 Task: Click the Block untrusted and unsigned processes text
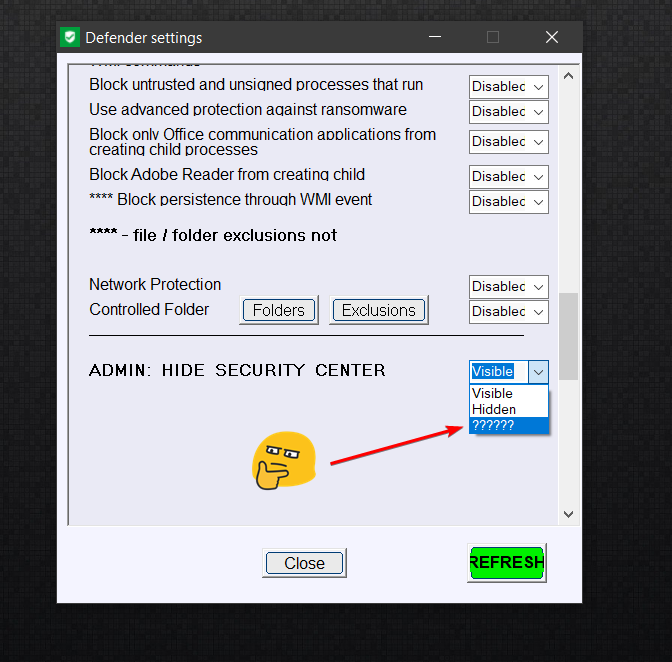(256, 85)
